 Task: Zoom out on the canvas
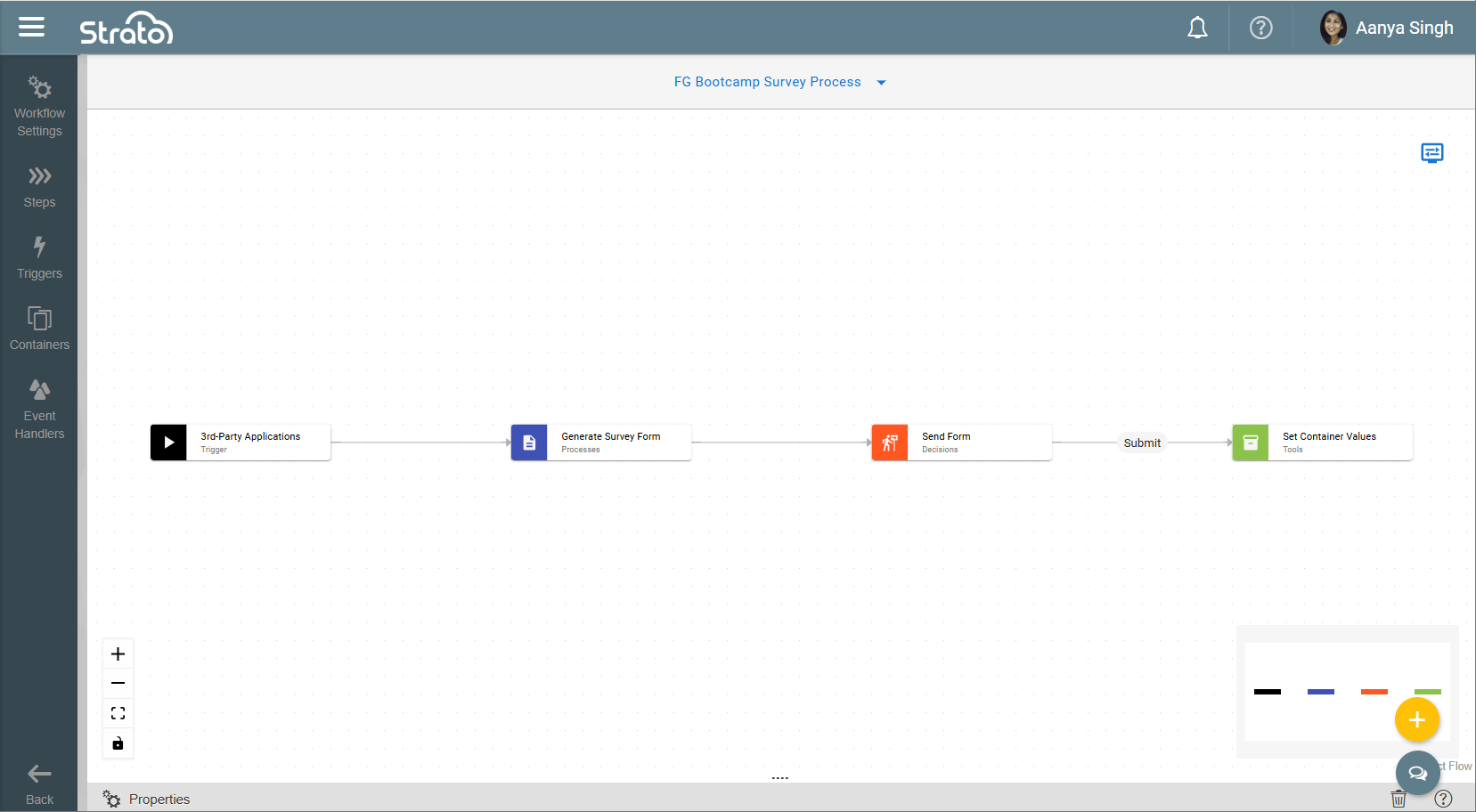(118, 684)
